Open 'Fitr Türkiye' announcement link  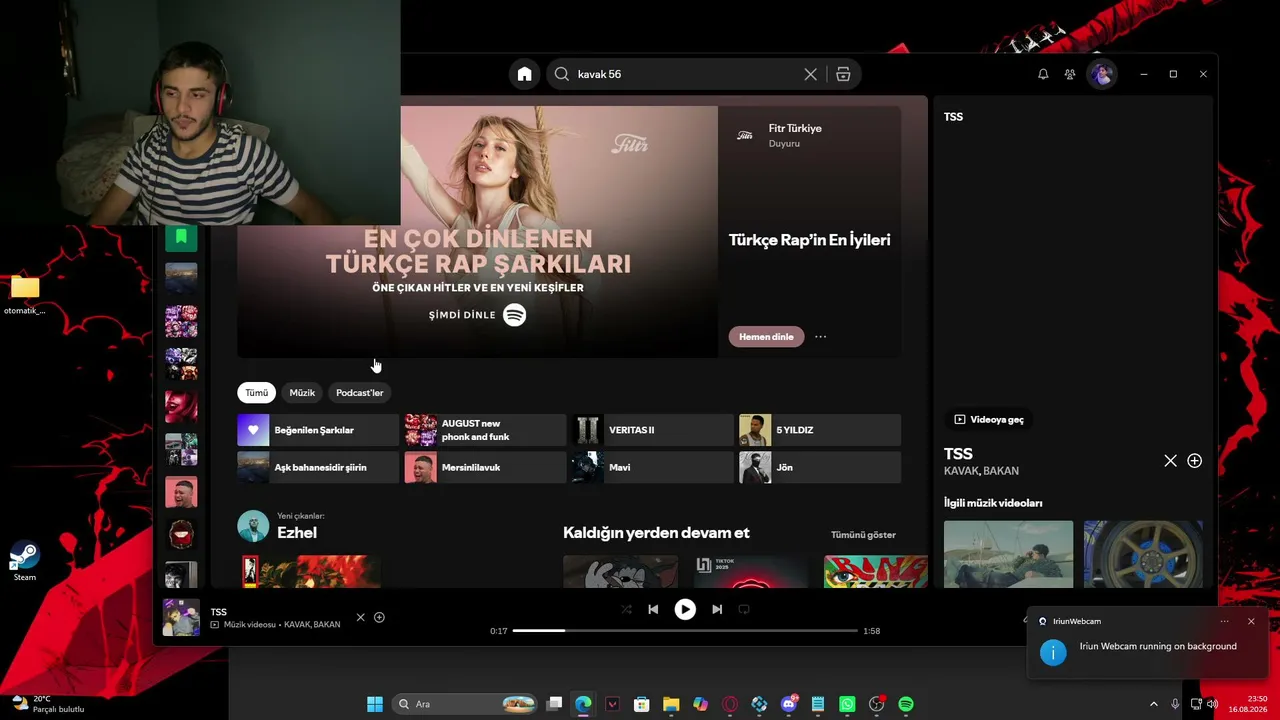click(795, 128)
